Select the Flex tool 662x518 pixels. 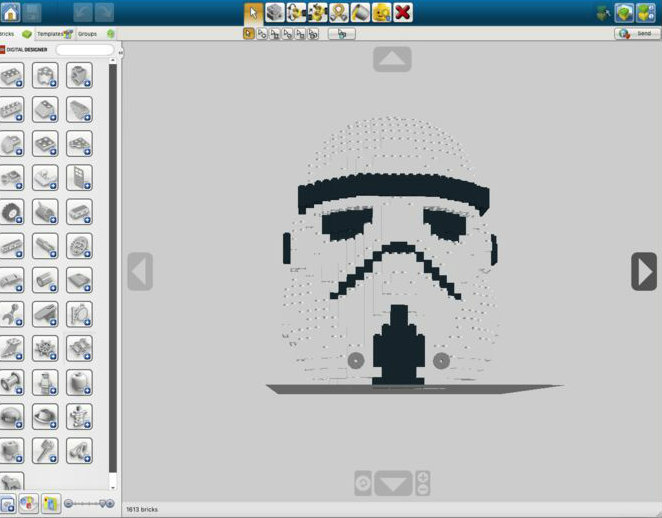(x=339, y=13)
